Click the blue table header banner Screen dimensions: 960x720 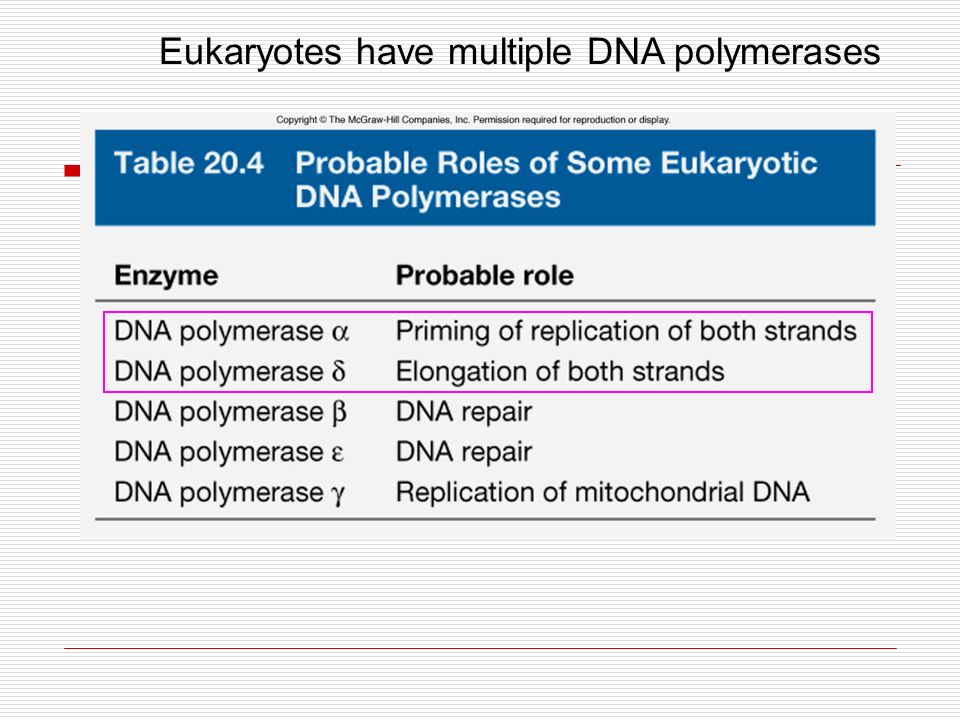[485, 178]
